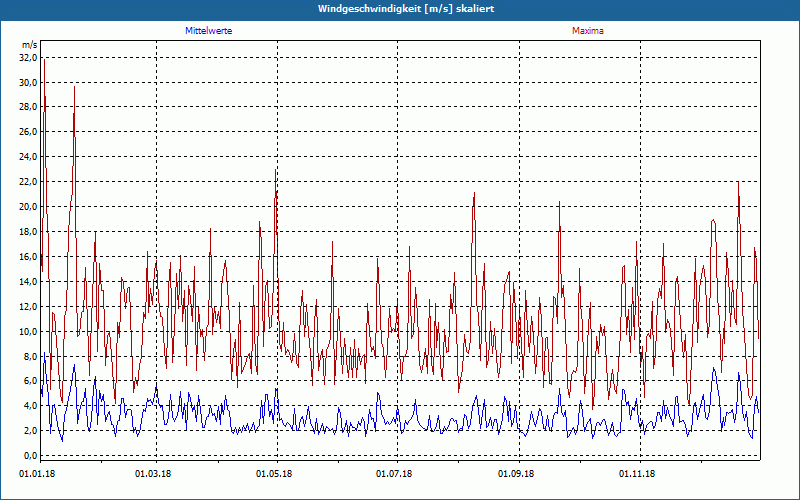This screenshot has height=500, width=800.
Task: Select the 22,0 y-axis value
Action: tap(29, 182)
